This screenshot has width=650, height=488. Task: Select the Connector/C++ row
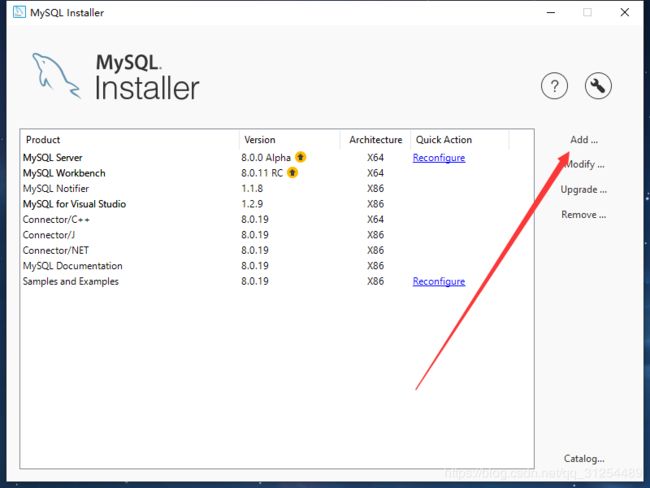click(x=276, y=219)
